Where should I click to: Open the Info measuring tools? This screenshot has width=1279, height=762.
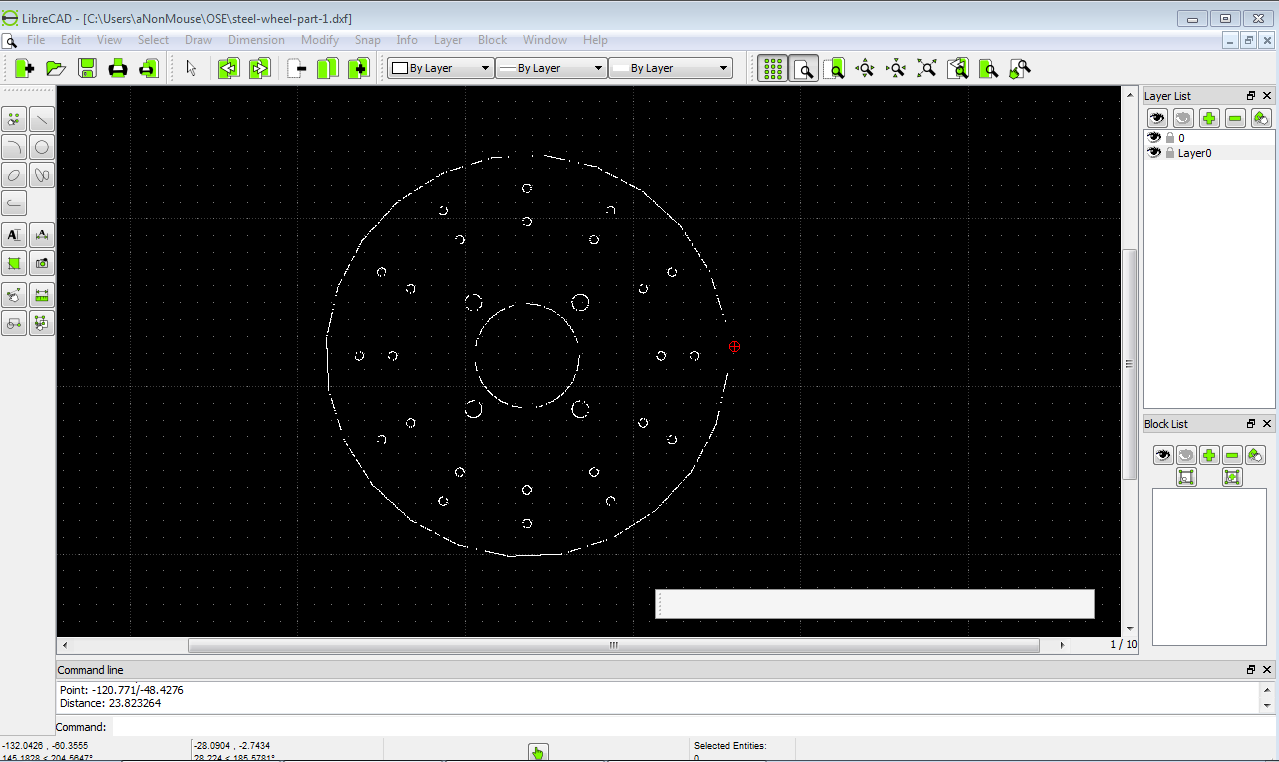(42, 294)
